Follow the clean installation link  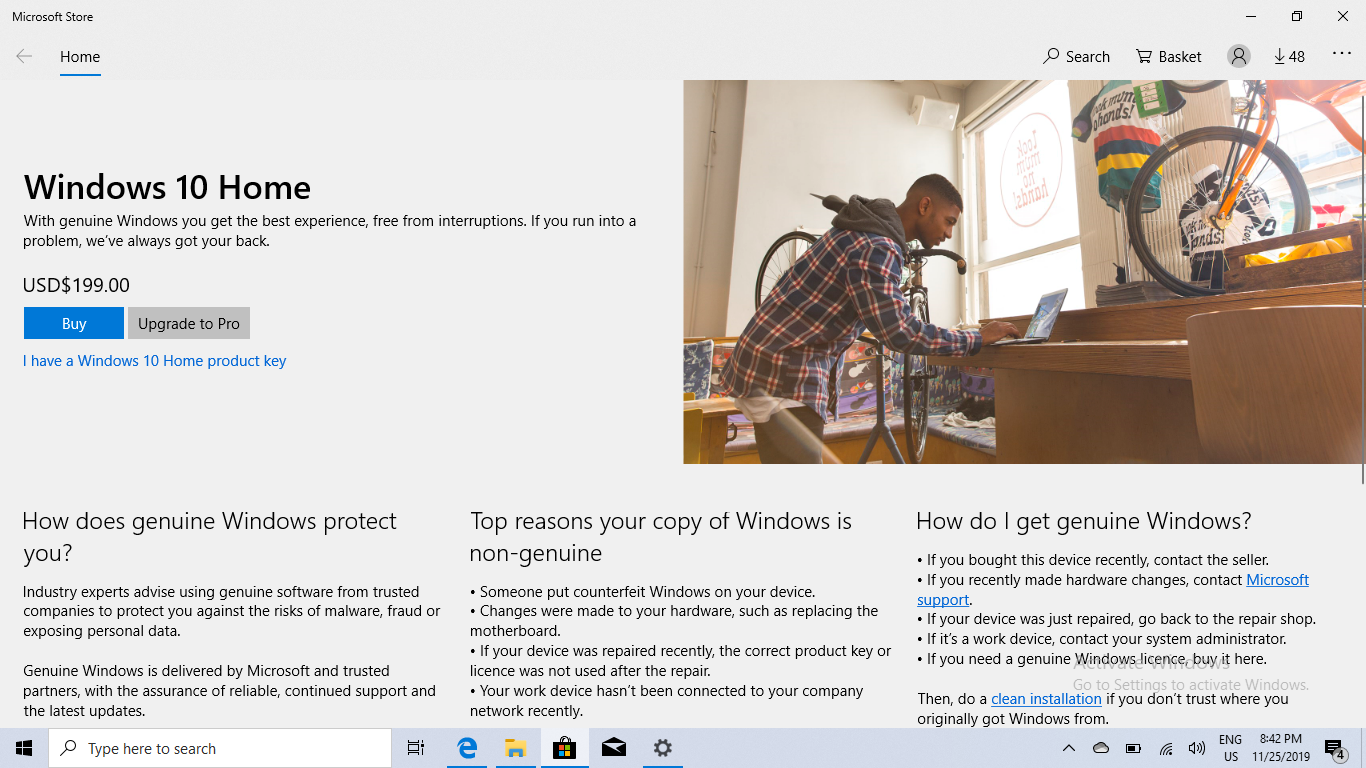(1046, 699)
